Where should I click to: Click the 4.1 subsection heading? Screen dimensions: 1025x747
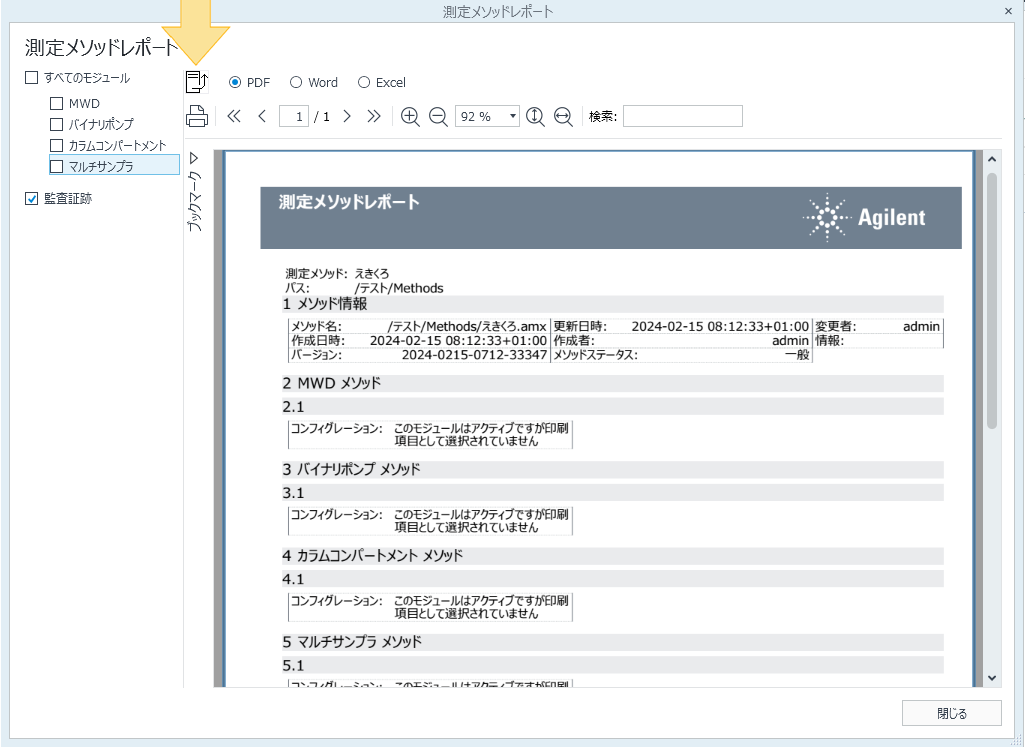tap(294, 579)
